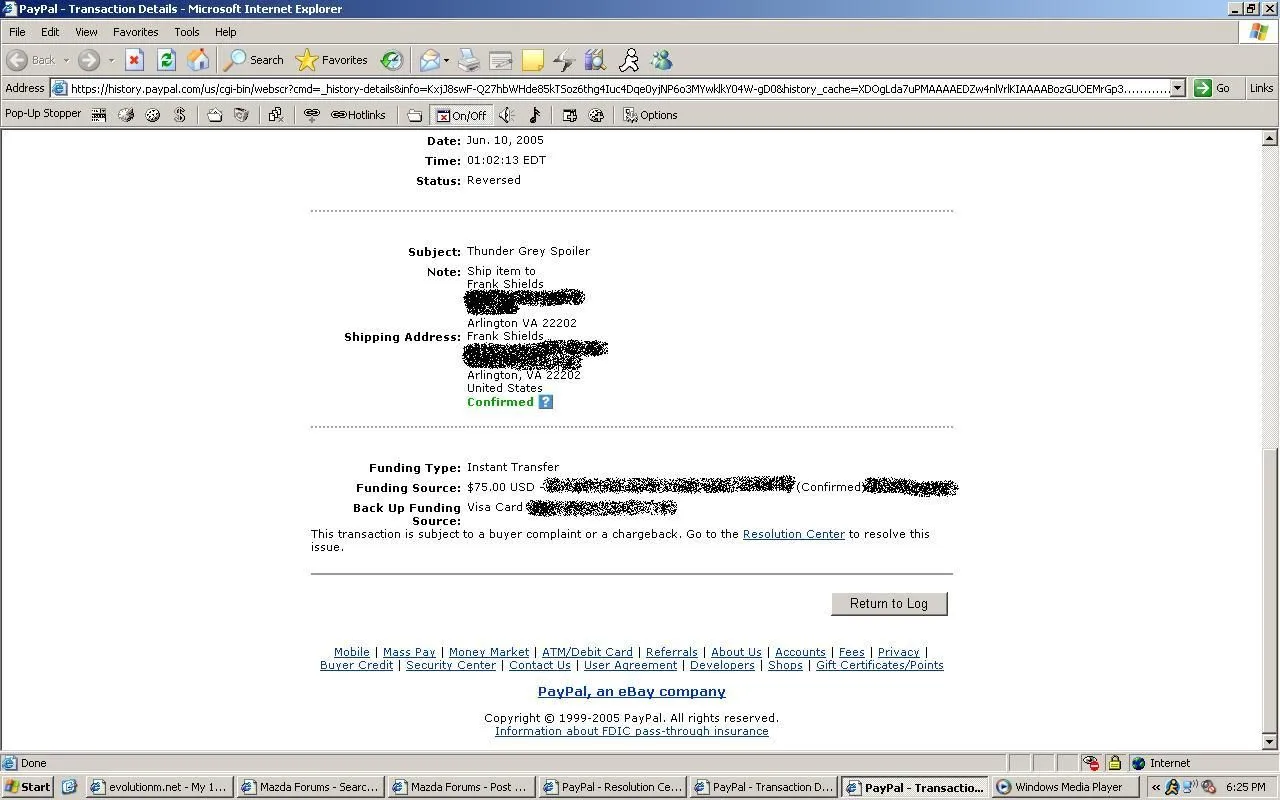This screenshot has width=1280, height=800.
Task: Open the ATM/Debit Card footer link
Action: (587, 652)
